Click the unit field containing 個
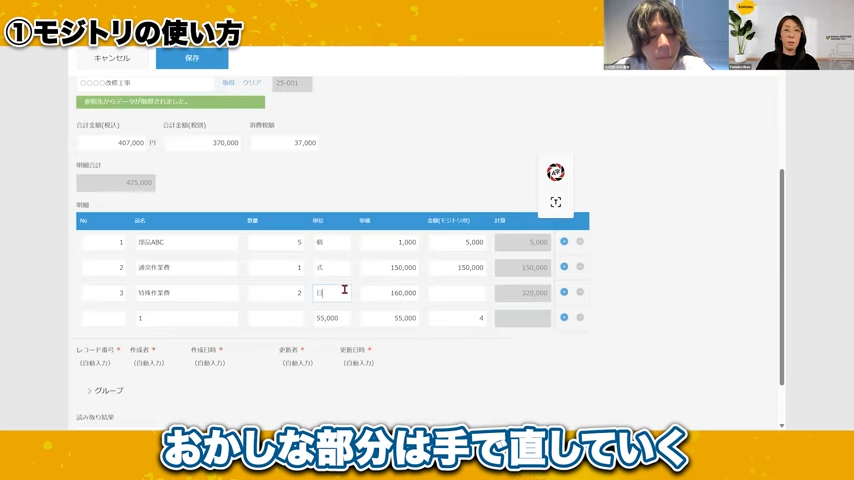854x480 pixels. tap(332, 242)
